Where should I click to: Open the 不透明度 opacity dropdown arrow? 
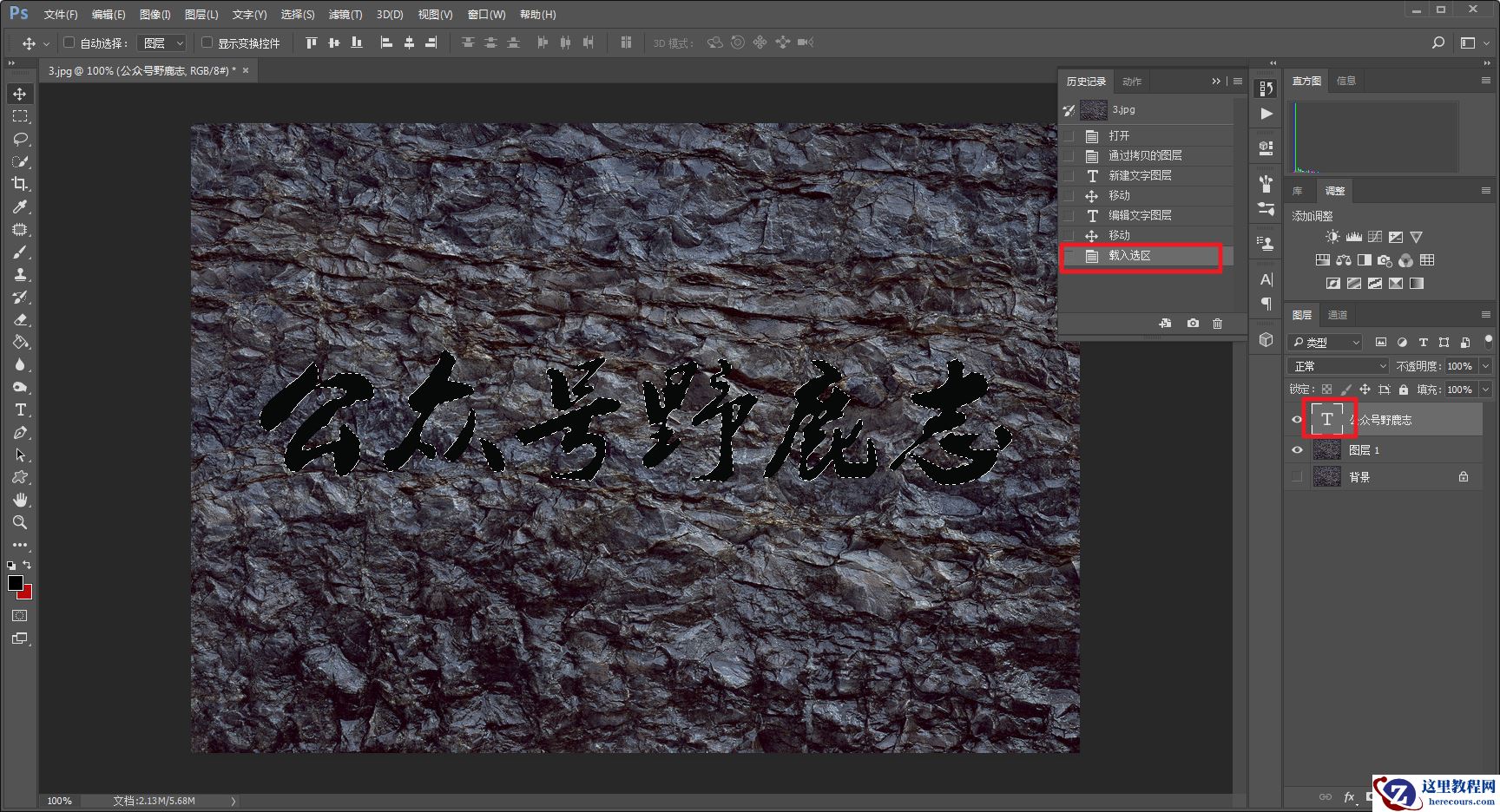[x=1485, y=366]
